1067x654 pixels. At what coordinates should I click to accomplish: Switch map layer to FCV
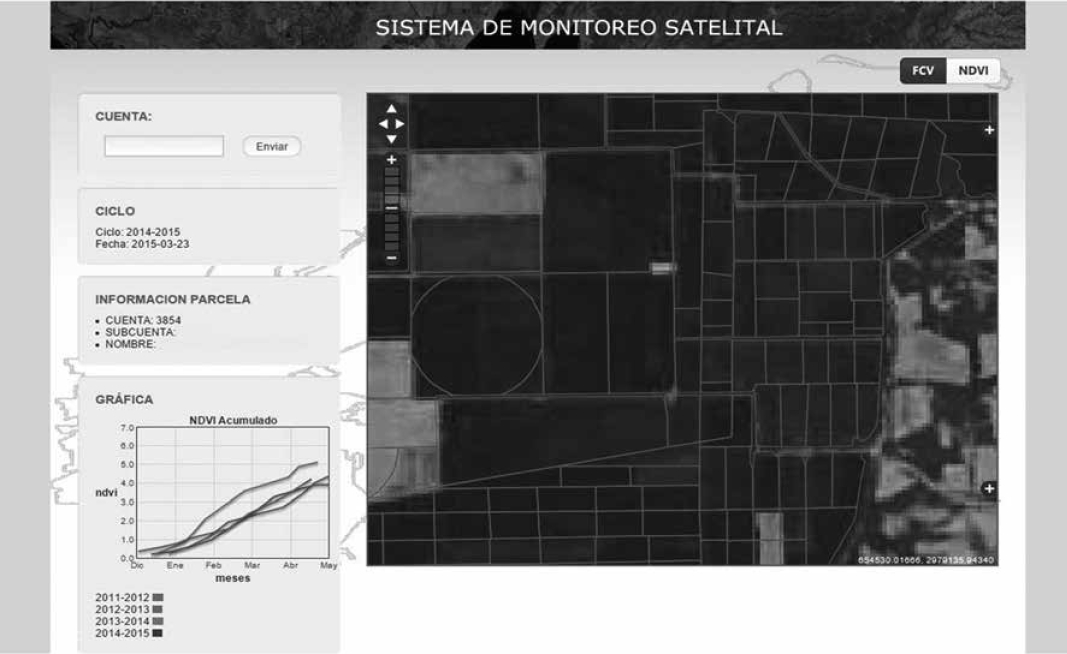[922, 72]
